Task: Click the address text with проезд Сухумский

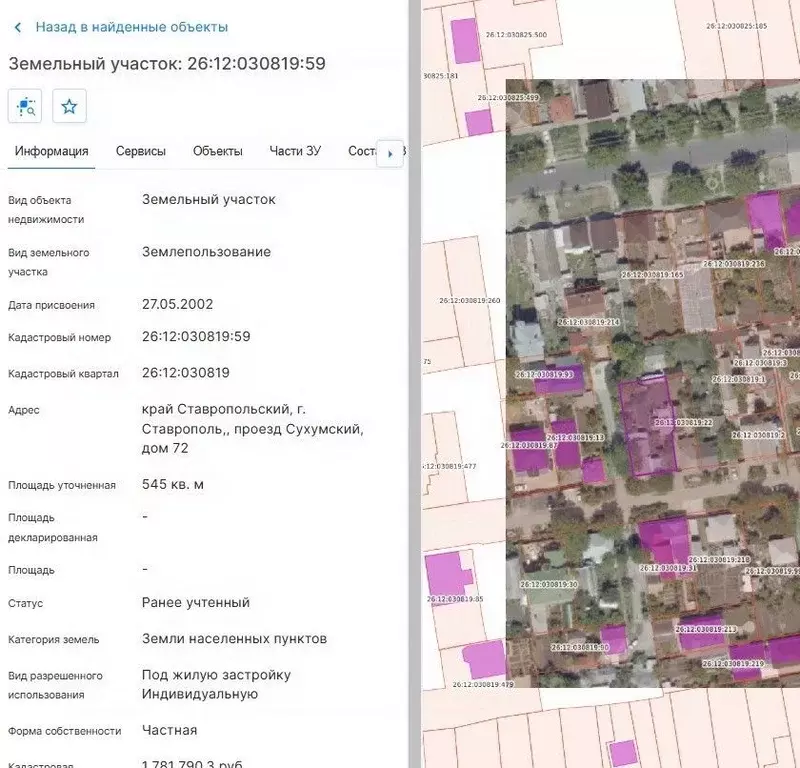Action: click(252, 429)
